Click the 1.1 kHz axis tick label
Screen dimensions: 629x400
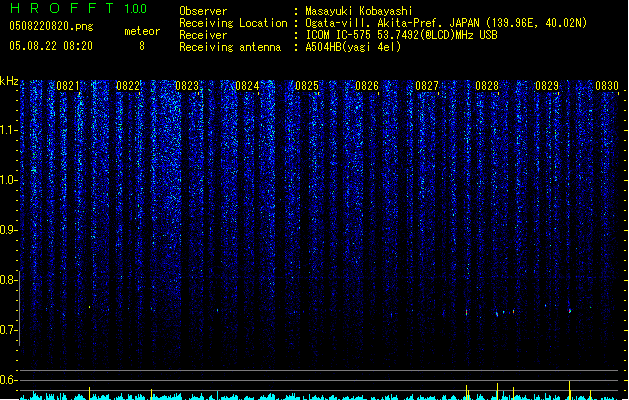click(x=8, y=130)
